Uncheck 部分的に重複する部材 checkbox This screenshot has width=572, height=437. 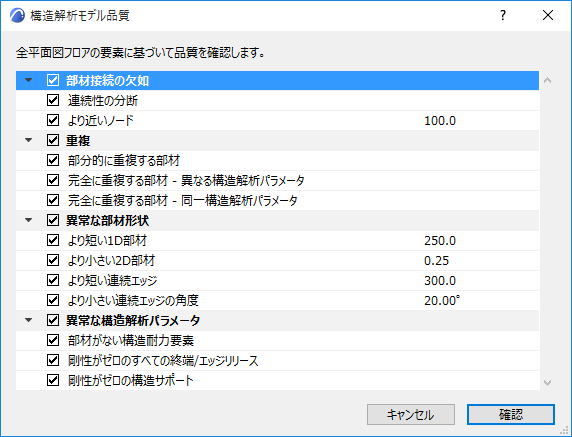[53, 160]
